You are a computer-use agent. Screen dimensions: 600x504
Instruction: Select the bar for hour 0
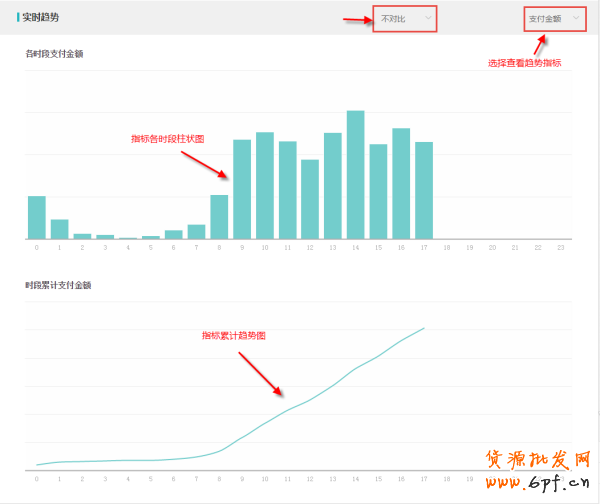[37, 217]
